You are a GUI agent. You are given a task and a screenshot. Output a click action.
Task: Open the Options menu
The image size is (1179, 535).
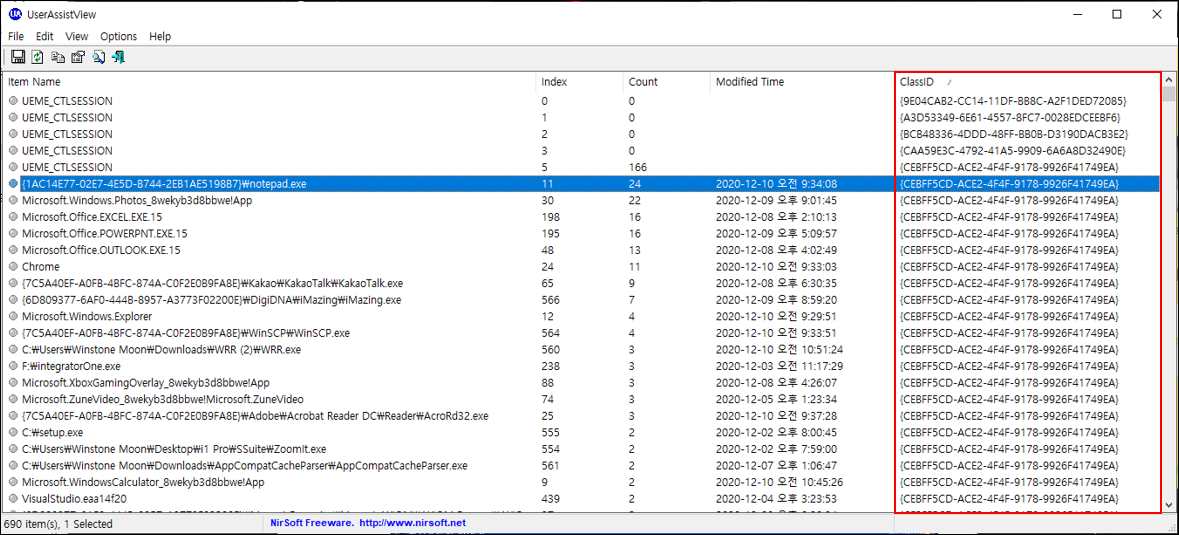point(119,36)
